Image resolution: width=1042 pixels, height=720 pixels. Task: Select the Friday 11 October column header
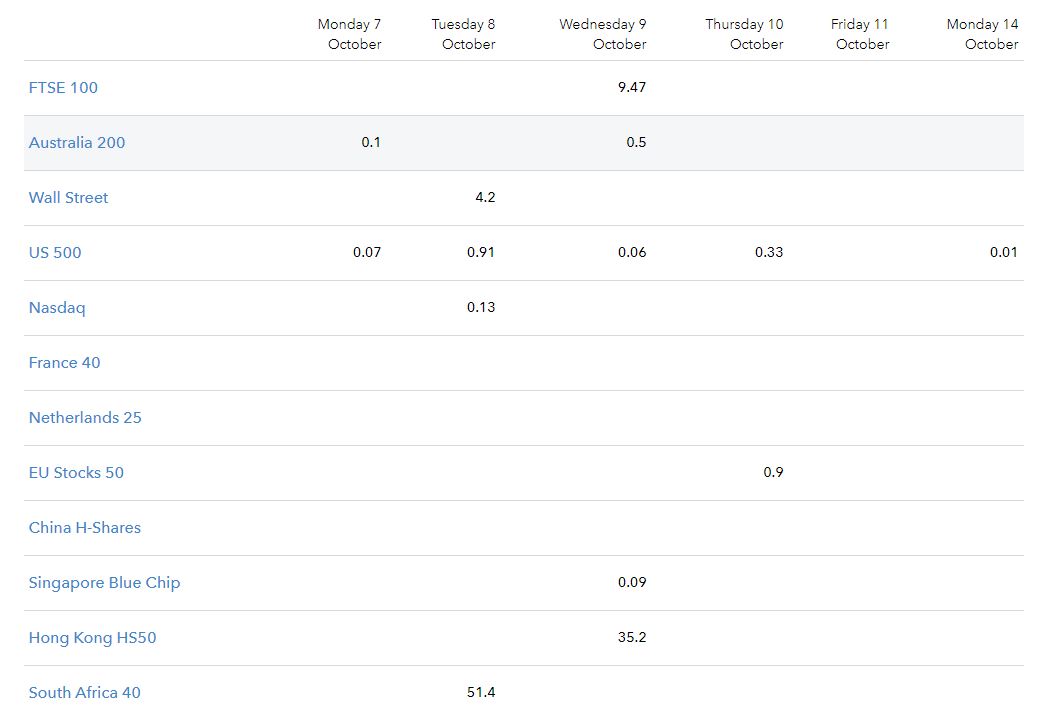pos(860,34)
